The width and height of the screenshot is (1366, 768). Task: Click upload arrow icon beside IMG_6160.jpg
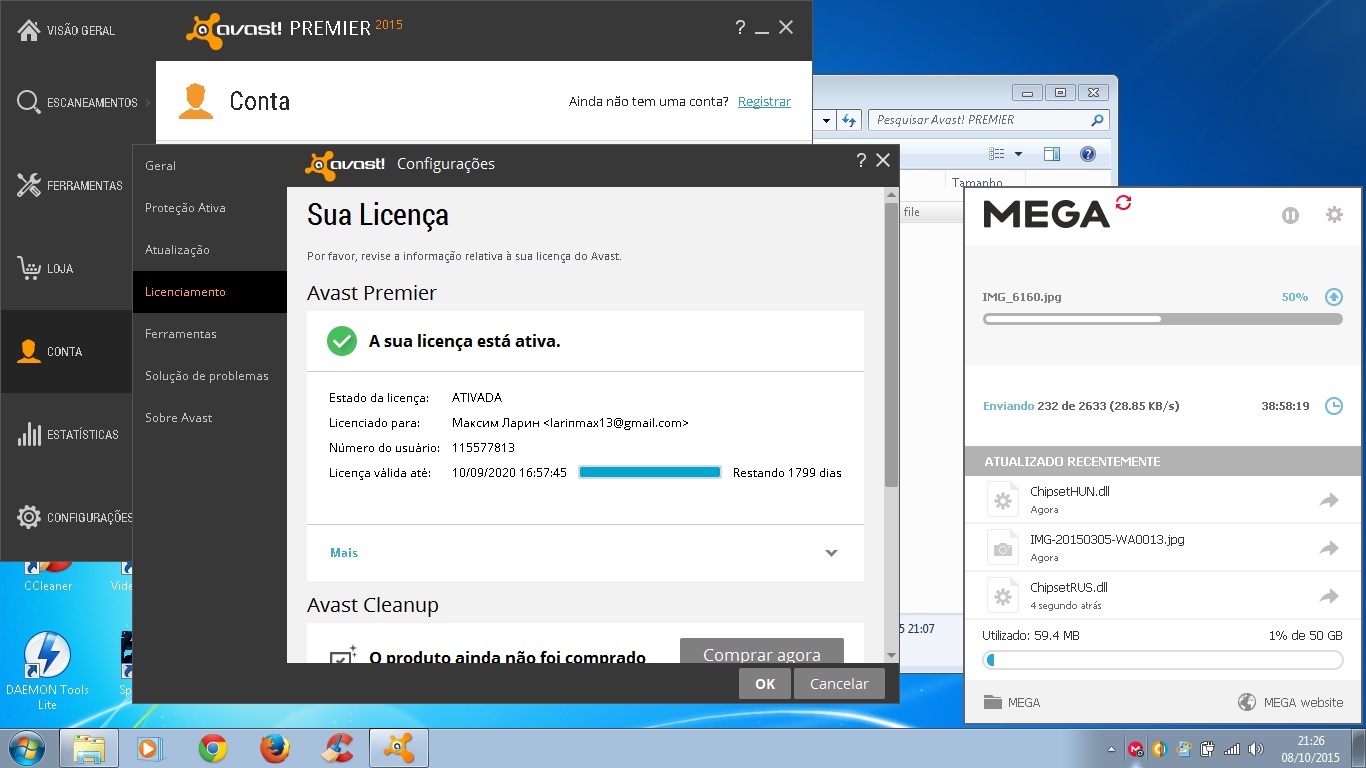click(x=1333, y=296)
